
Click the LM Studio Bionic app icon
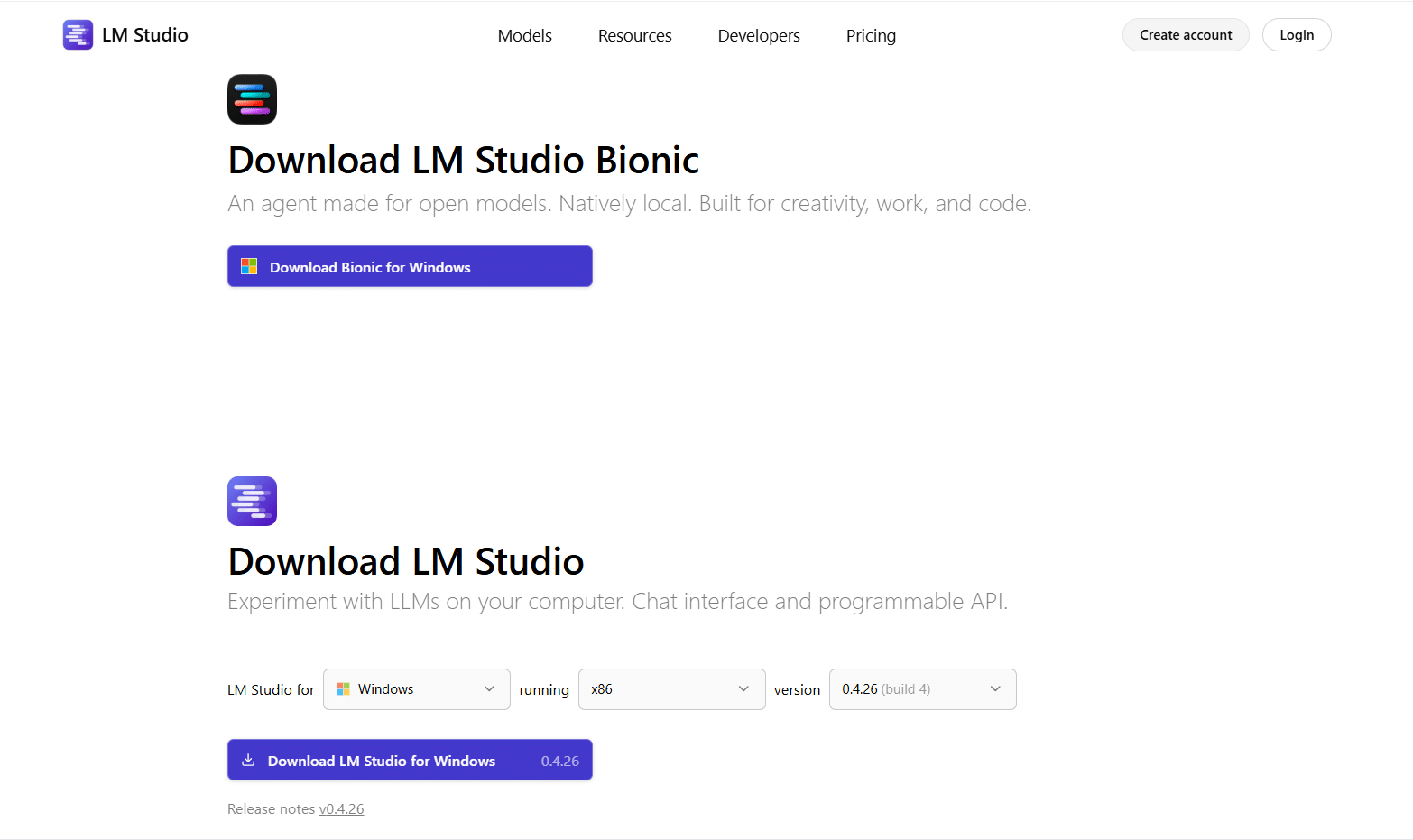[x=252, y=99]
